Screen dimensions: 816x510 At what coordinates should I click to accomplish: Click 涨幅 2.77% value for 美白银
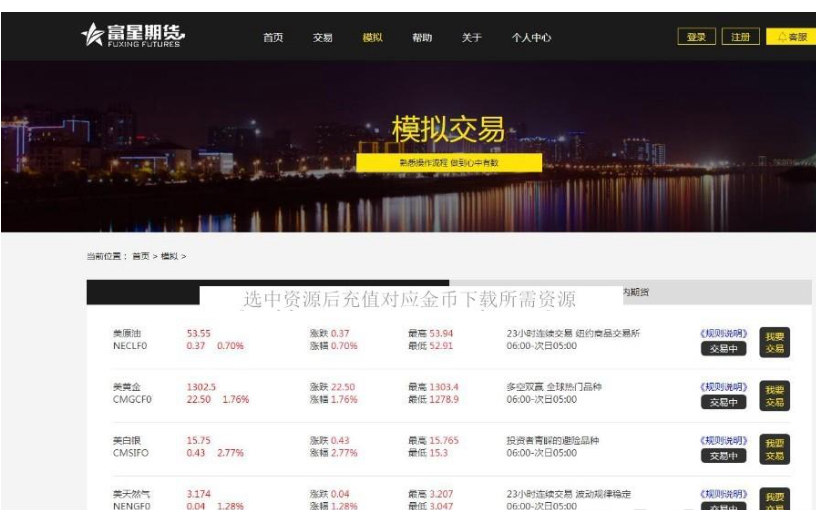[x=334, y=453]
